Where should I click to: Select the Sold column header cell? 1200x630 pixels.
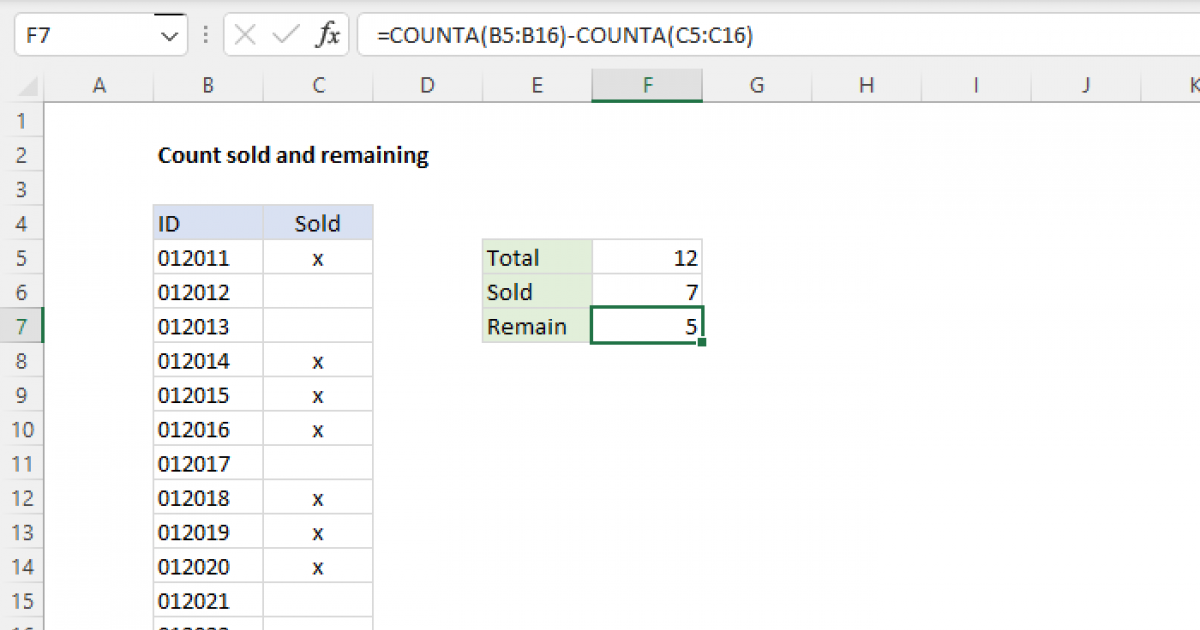[x=317, y=223]
